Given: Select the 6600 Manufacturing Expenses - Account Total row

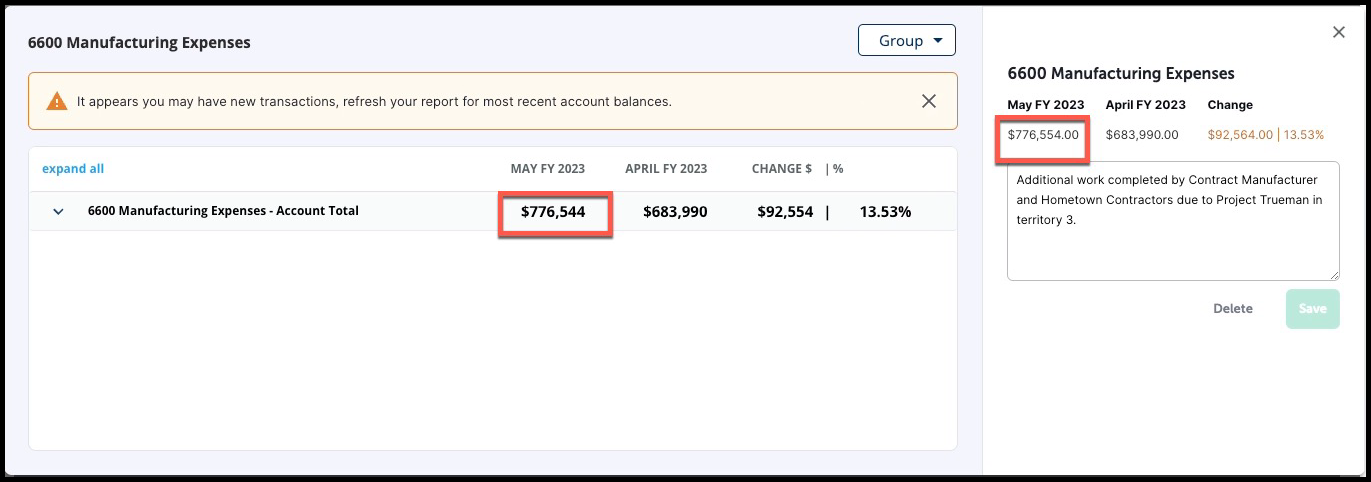Looking at the screenshot, I should pos(493,211).
